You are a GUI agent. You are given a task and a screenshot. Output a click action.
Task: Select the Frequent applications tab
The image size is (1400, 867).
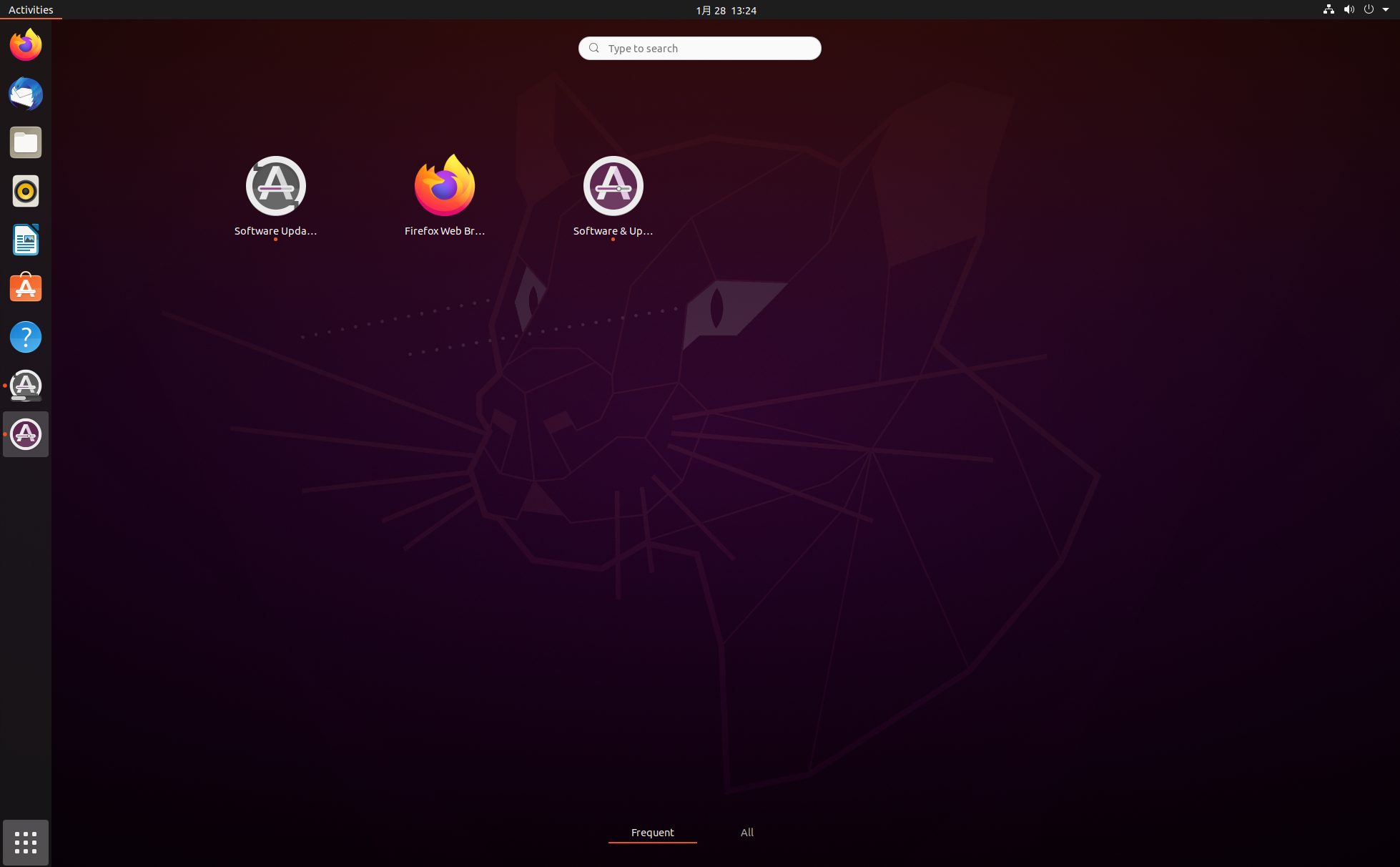click(x=652, y=832)
